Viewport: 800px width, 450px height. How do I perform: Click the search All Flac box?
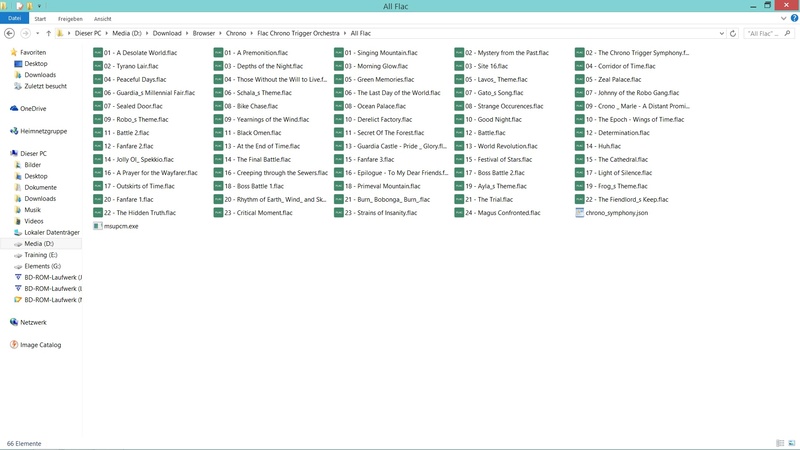tap(768, 33)
